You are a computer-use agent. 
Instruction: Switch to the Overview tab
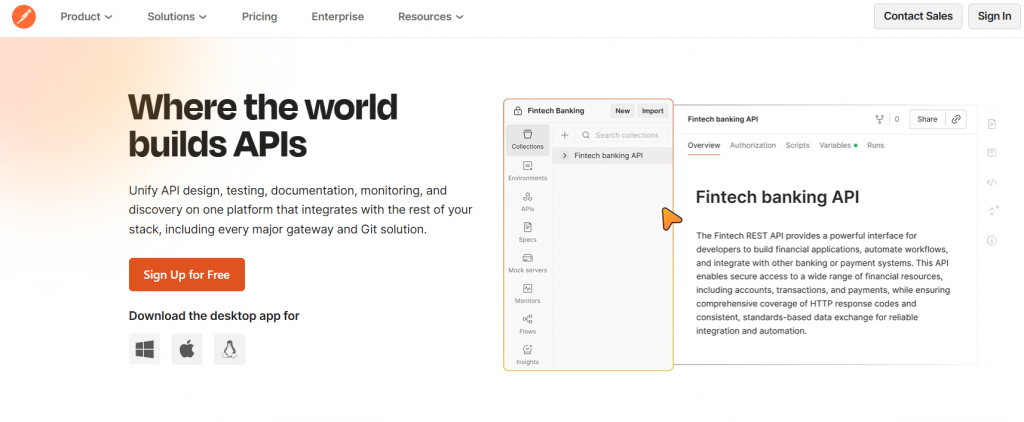(704, 146)
